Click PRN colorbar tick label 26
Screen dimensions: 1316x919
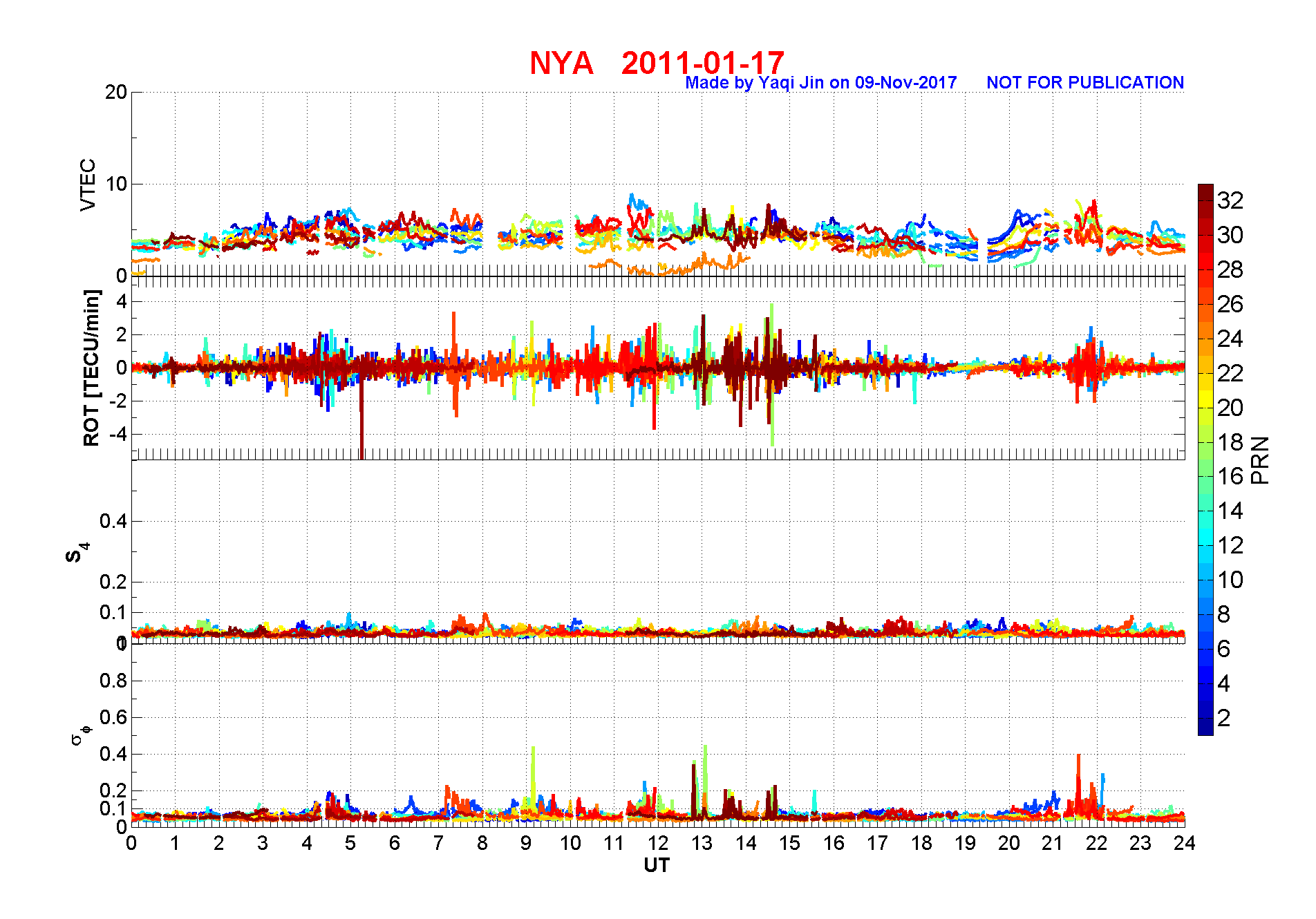[x=1230, y=304]
